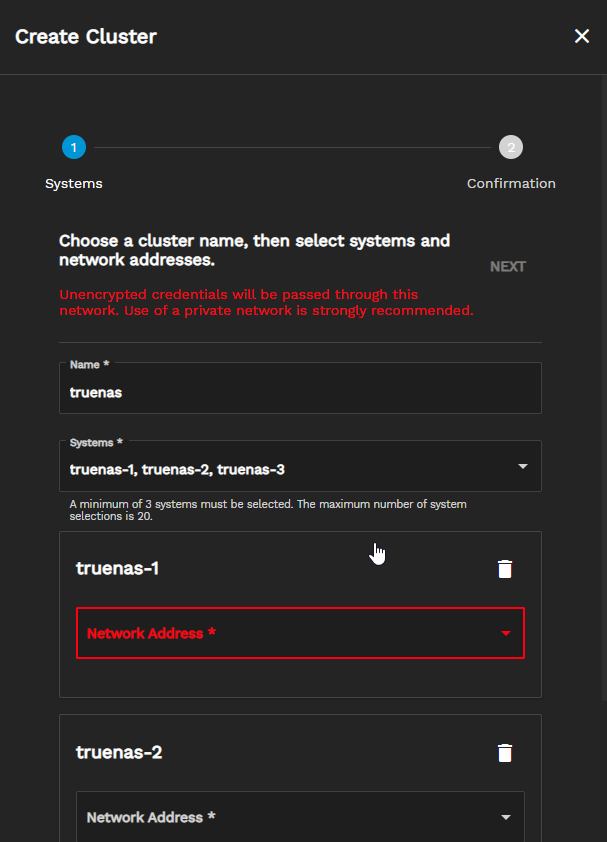The width and height of the screenshot is (607, 842).
Task: Select the Systems step label
Action: [x=74, y=184]
